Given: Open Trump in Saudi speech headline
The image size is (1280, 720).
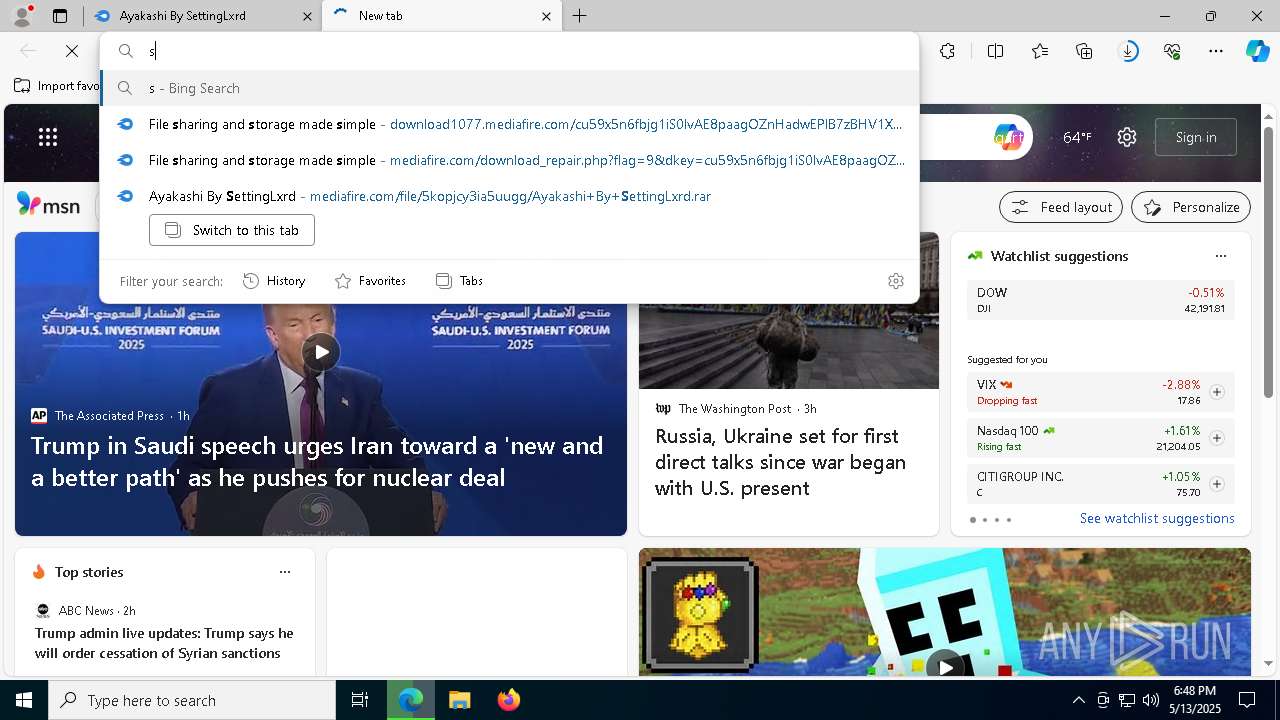Looking at the screenshot, I should tap(317, 461).
